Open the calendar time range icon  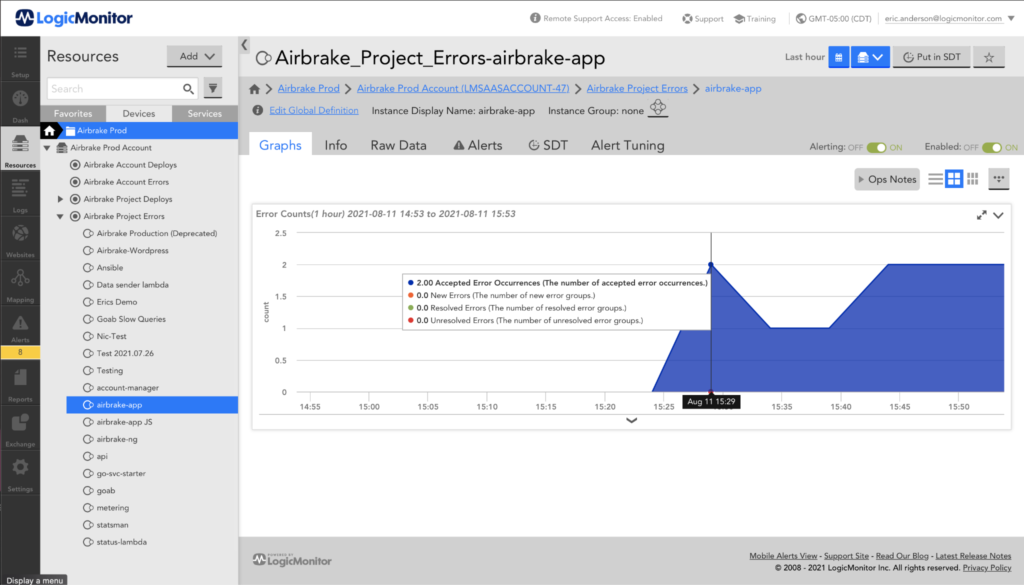(839, 57)
